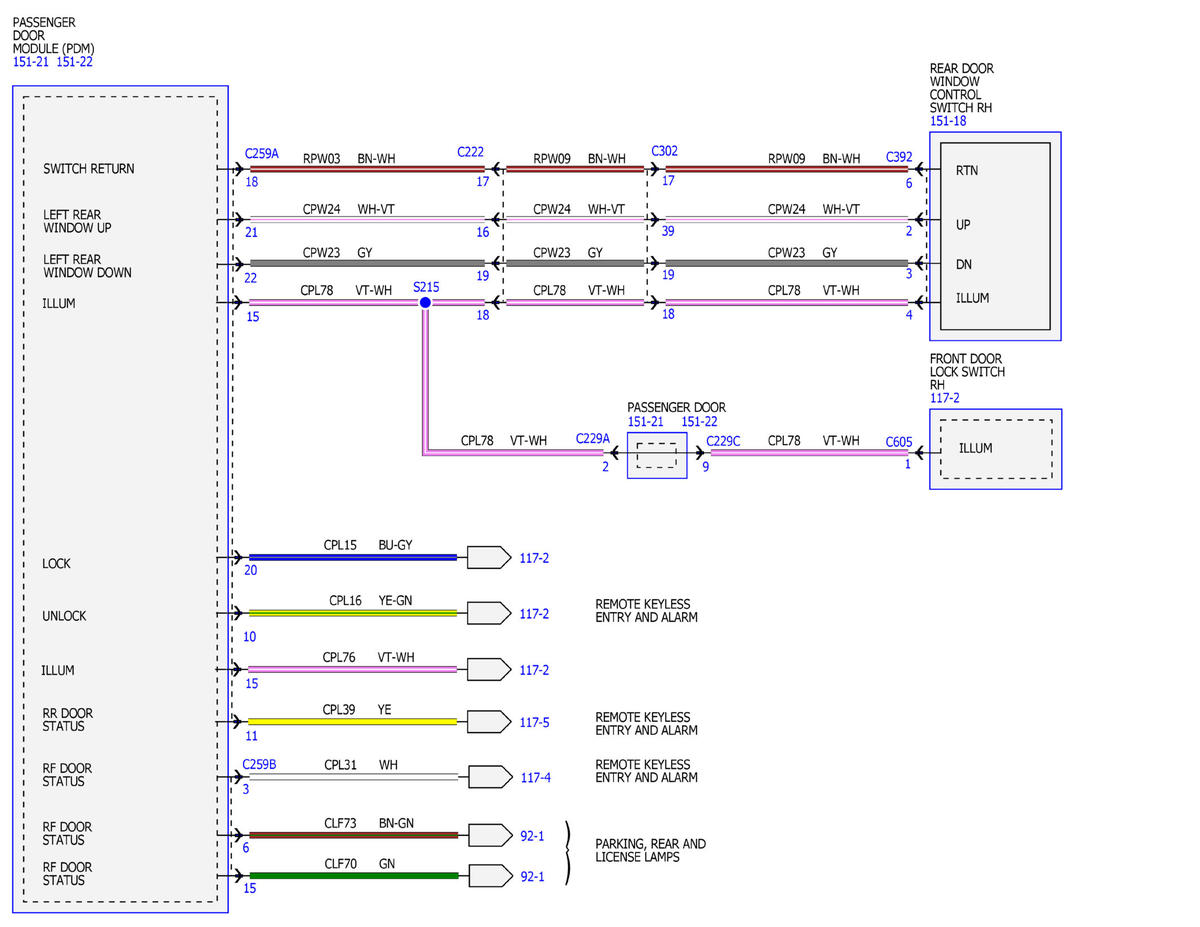Follow the 117-4 page reference link
Image resolution: width=1200 pixels, height=927 pixels.
(535, 777)
